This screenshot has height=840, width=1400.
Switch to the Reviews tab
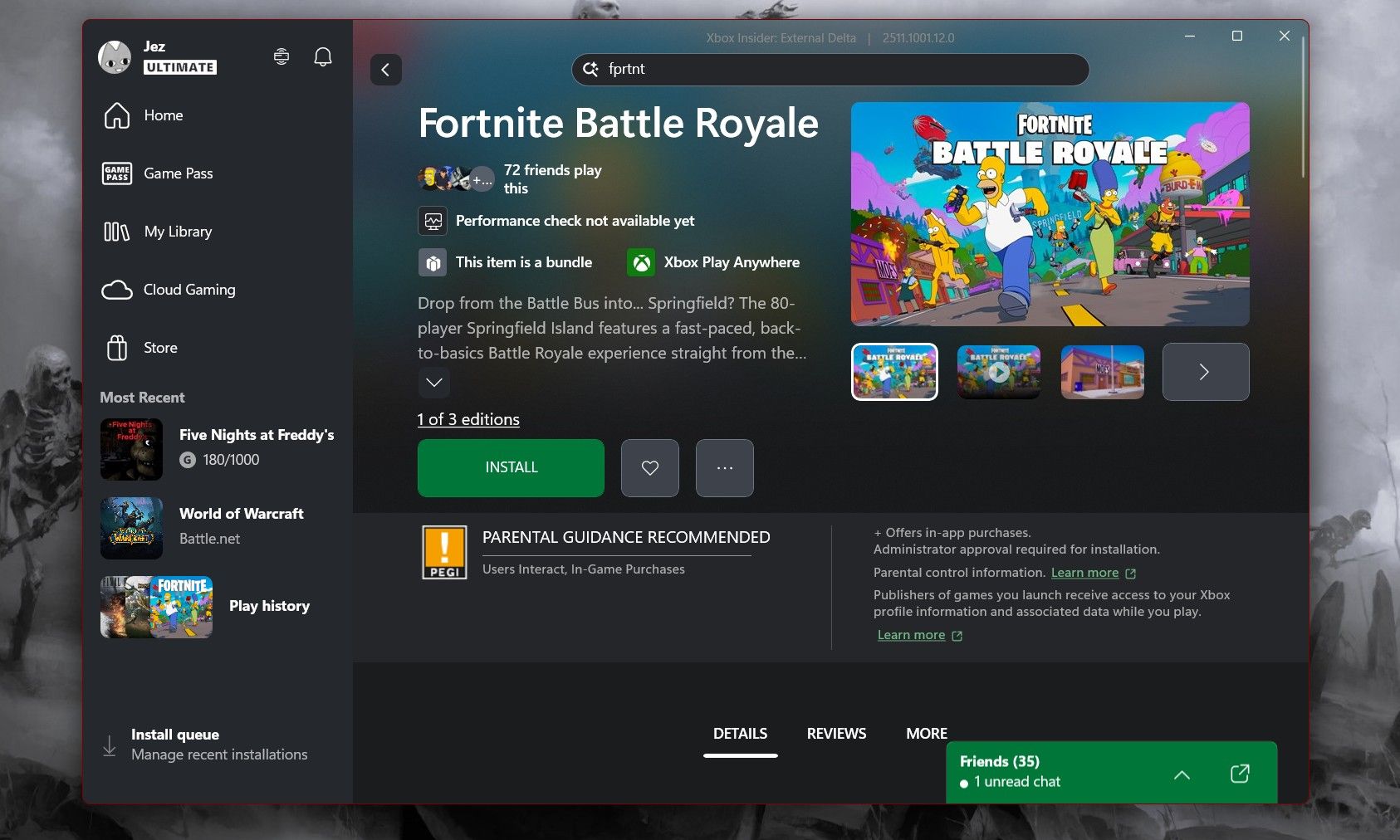[835, 733]
